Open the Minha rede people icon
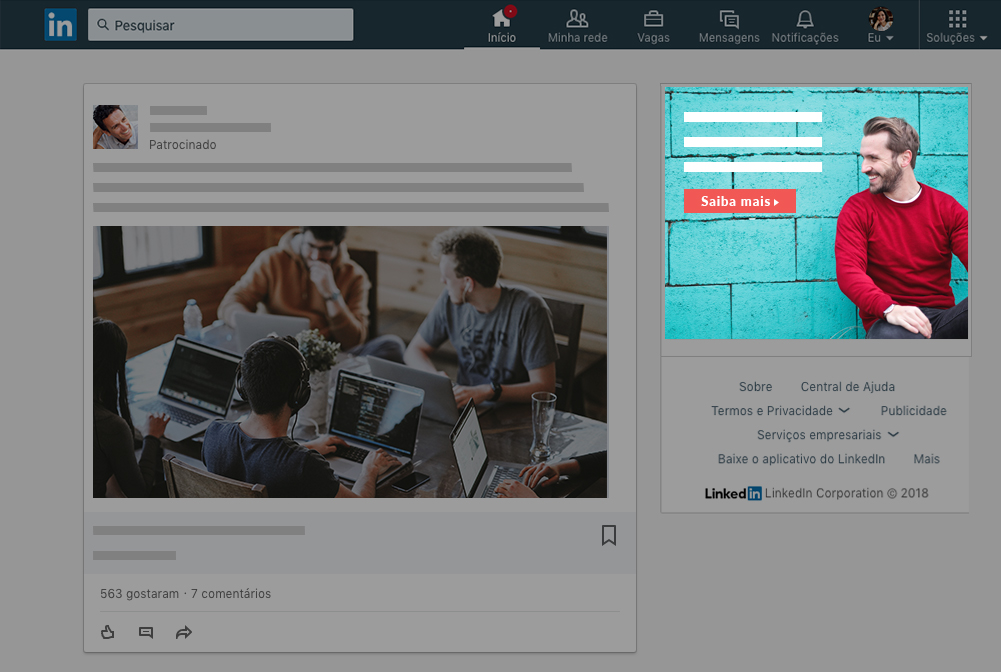This screenshot has height=672, width=1001. [x=577, y=19]
